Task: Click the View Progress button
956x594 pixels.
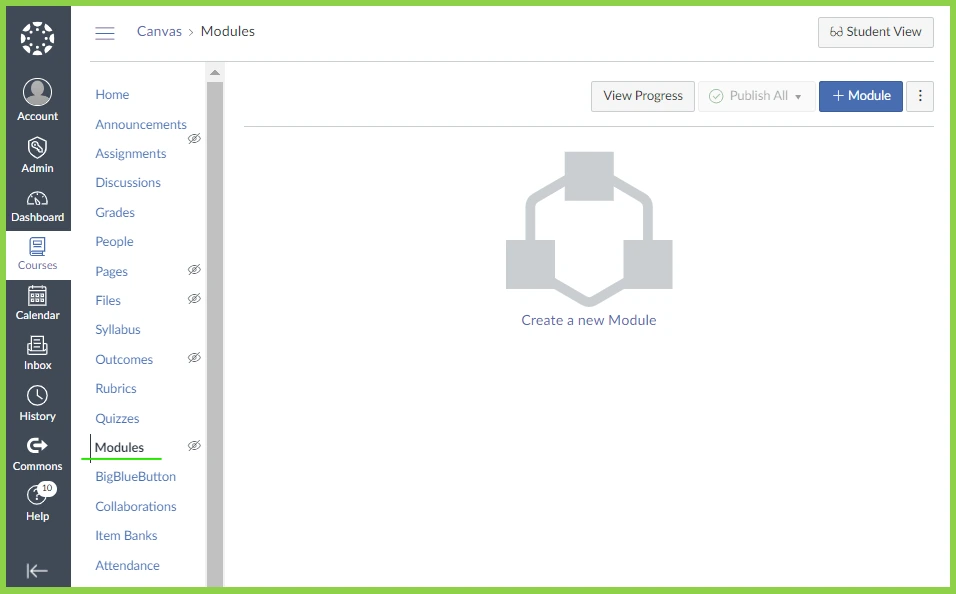Action: coord(643,96)
